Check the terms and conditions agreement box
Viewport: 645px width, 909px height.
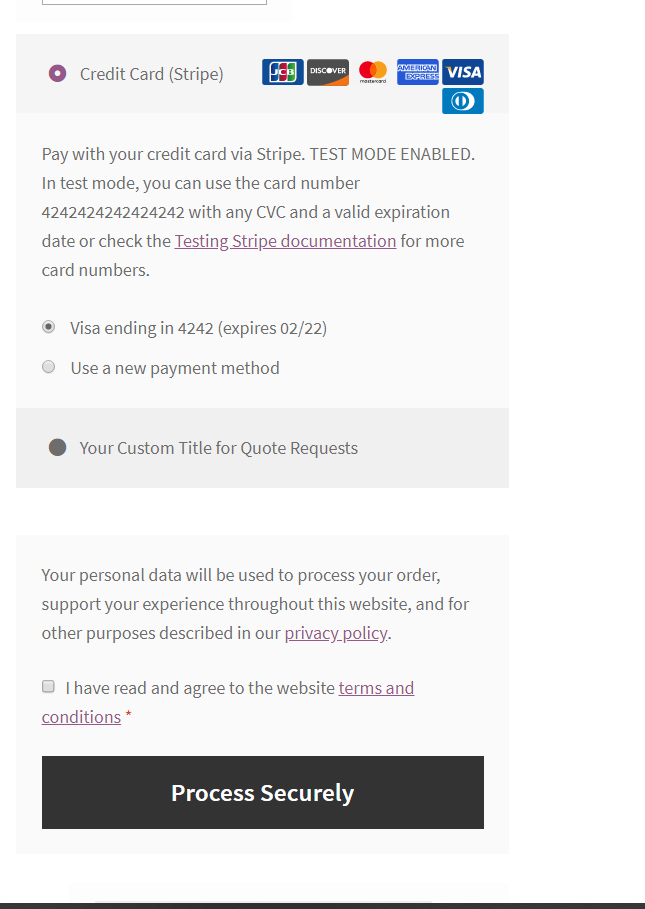[48, 686]
